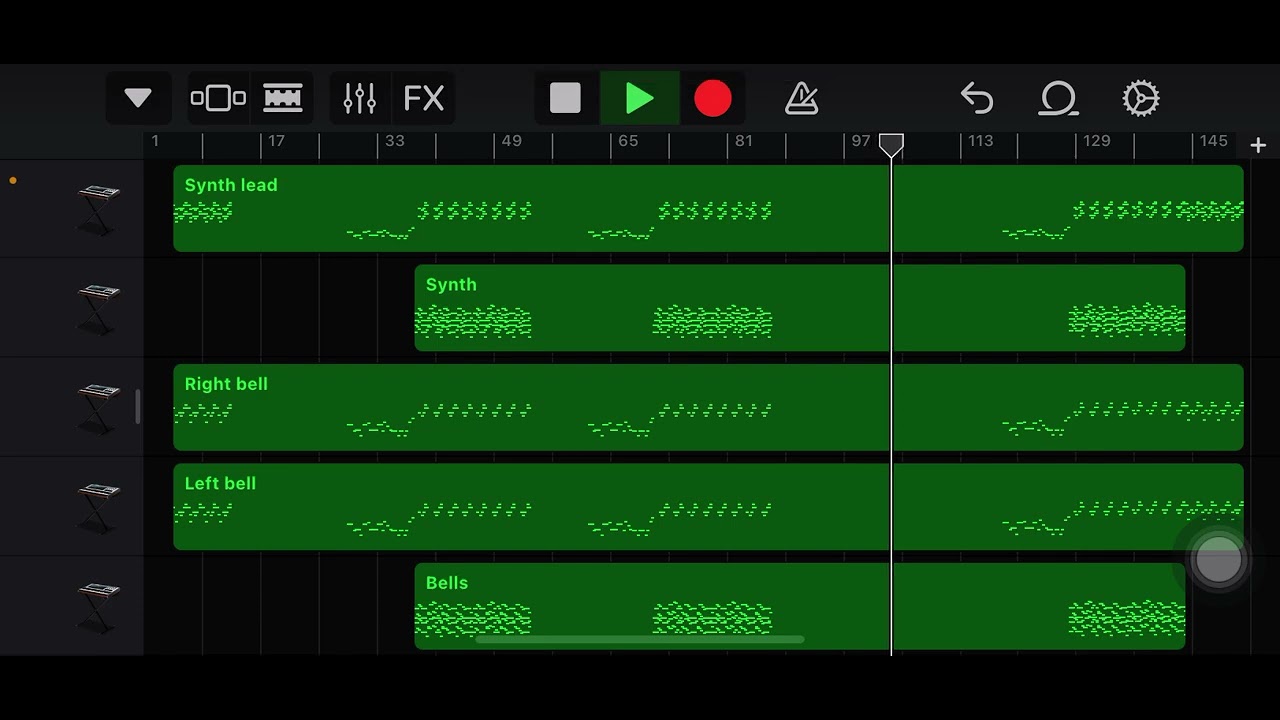Click the horizontal scrollbar under the Bells track
Image resolution: width=1280 pixels, height=720 pixels.
(640, 640)
